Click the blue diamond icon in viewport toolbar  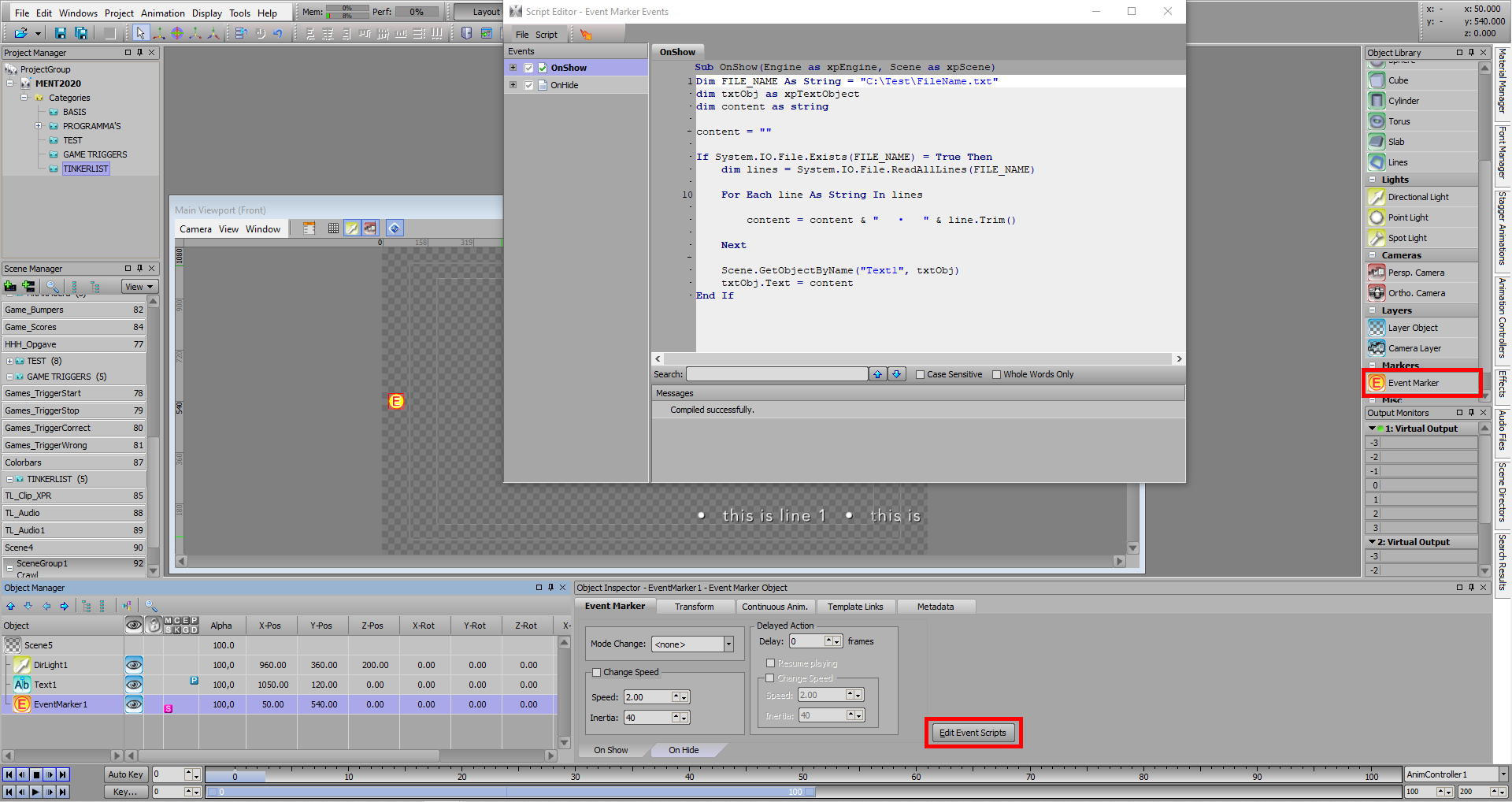click(395, 228)
